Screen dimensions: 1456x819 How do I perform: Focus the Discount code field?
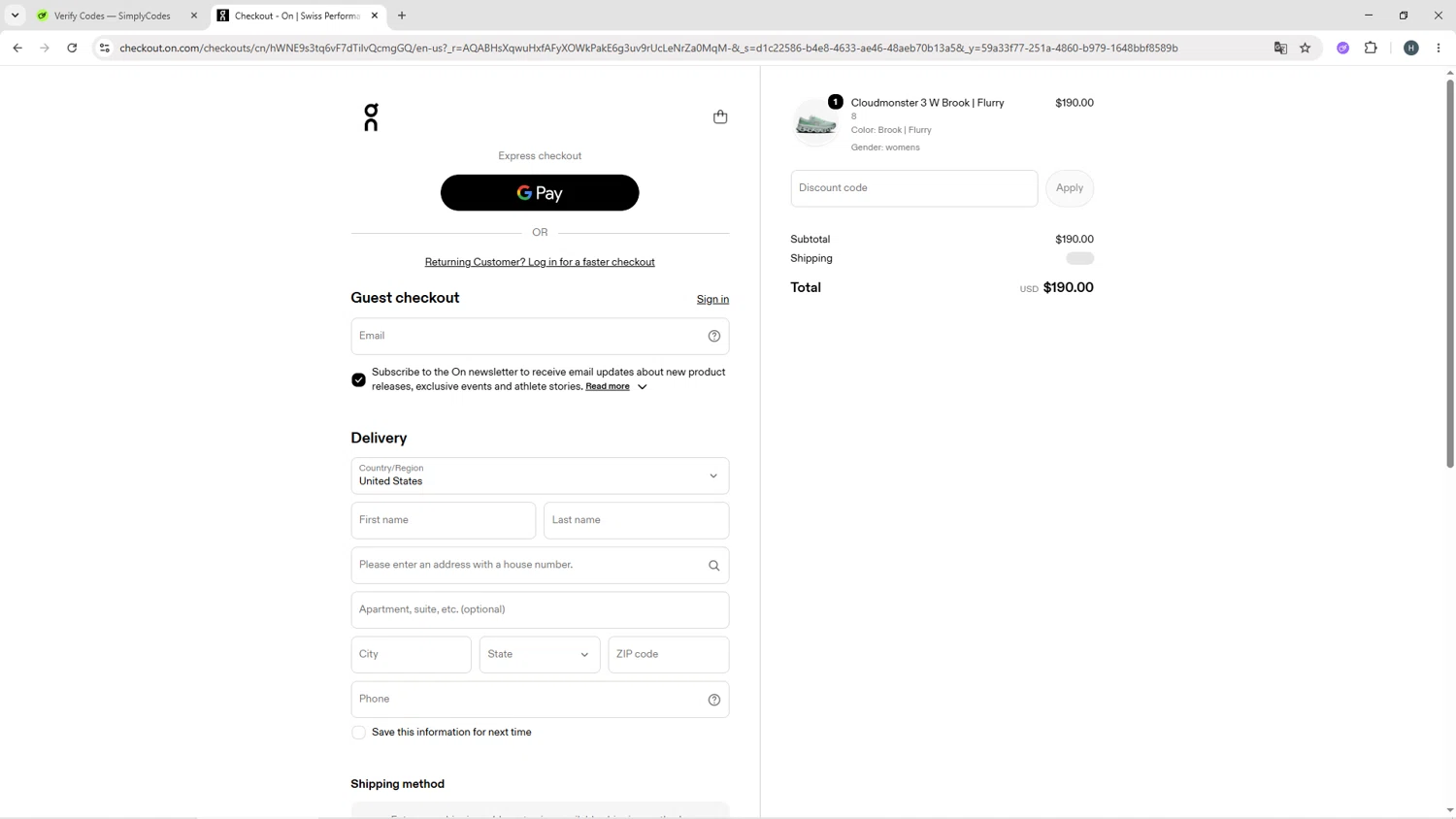click(x=914, y=188)
